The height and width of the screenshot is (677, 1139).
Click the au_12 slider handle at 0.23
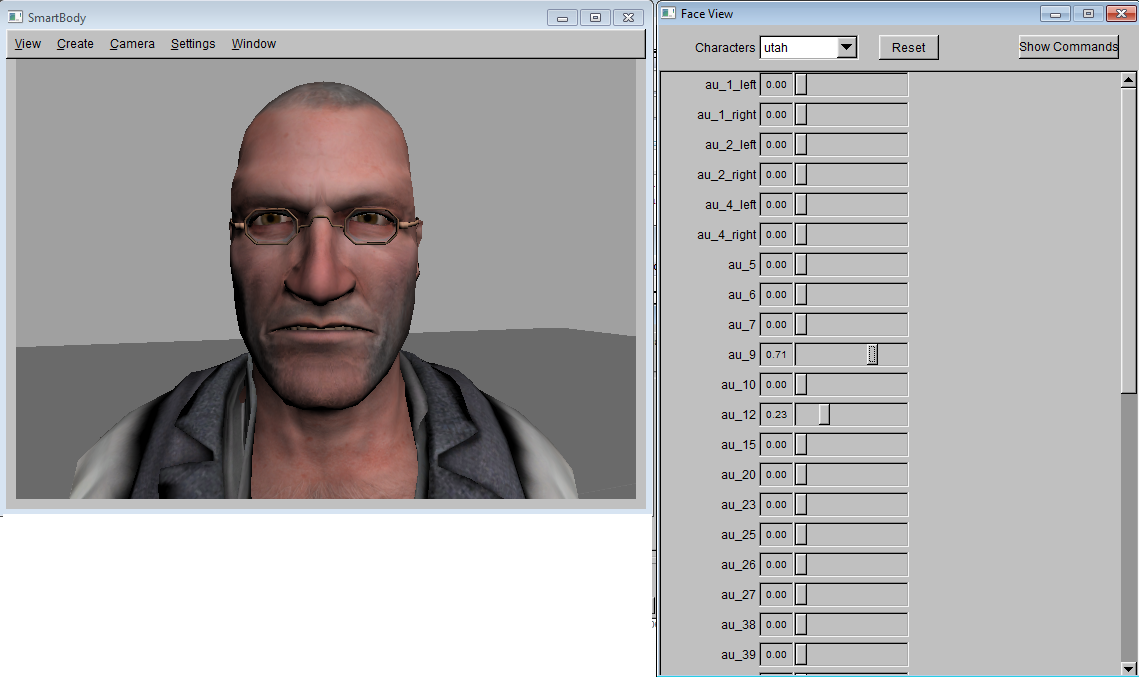point(824,414)
